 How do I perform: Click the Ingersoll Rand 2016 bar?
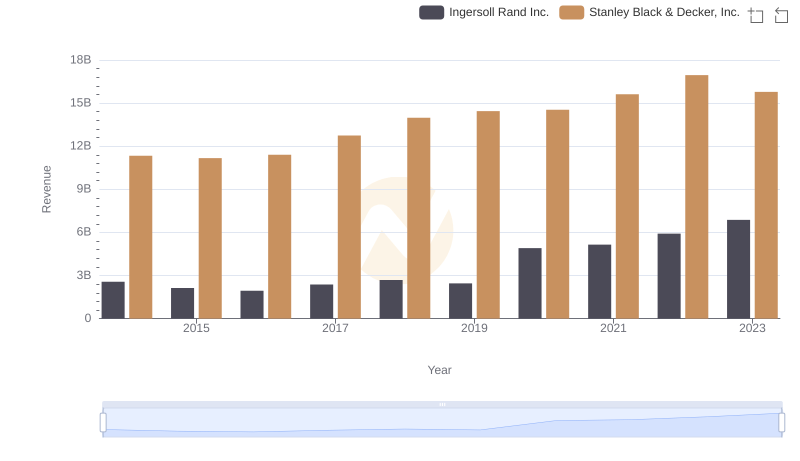tap(252, 304)
